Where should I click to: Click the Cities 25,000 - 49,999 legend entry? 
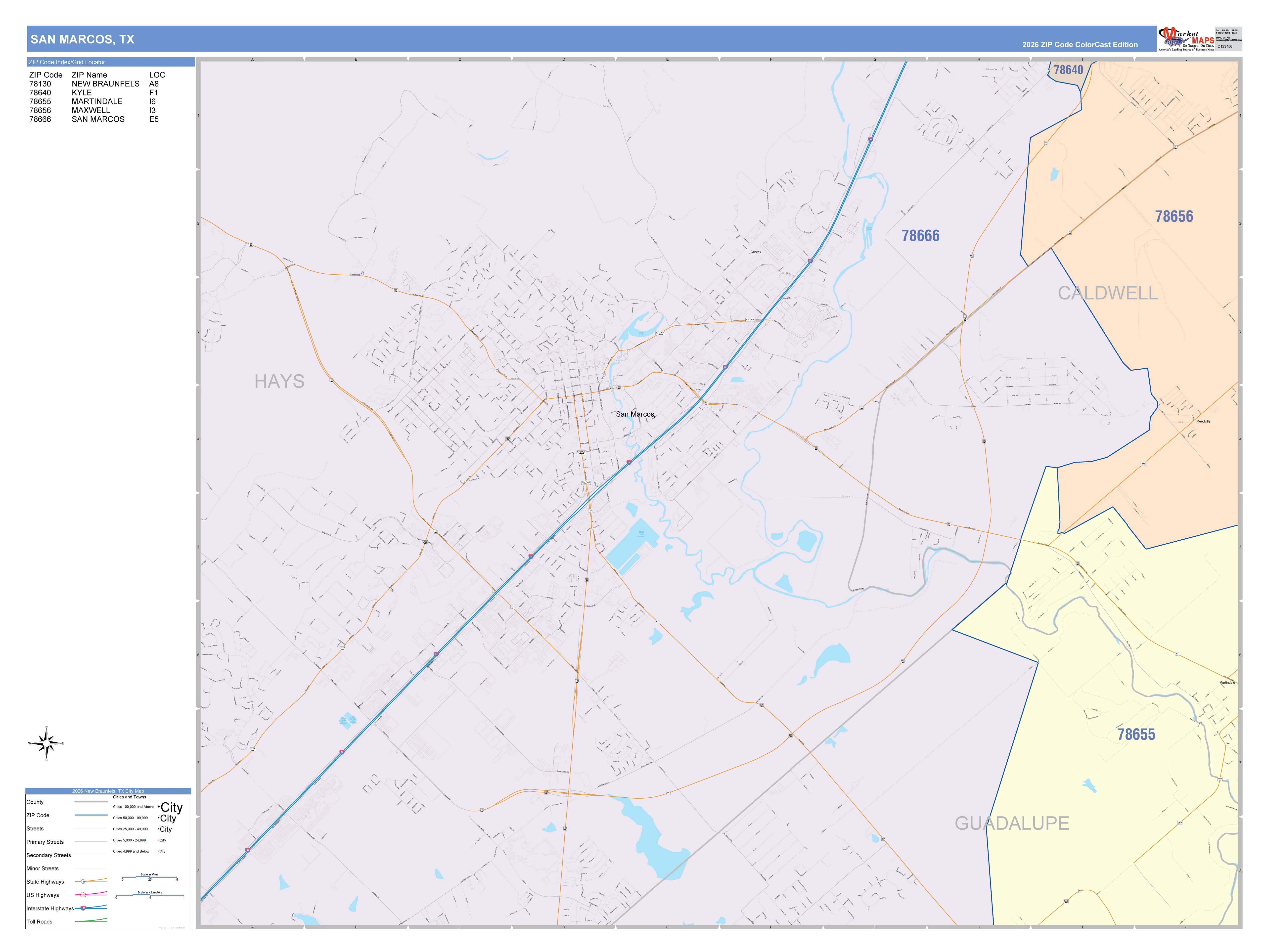(130, 829)
